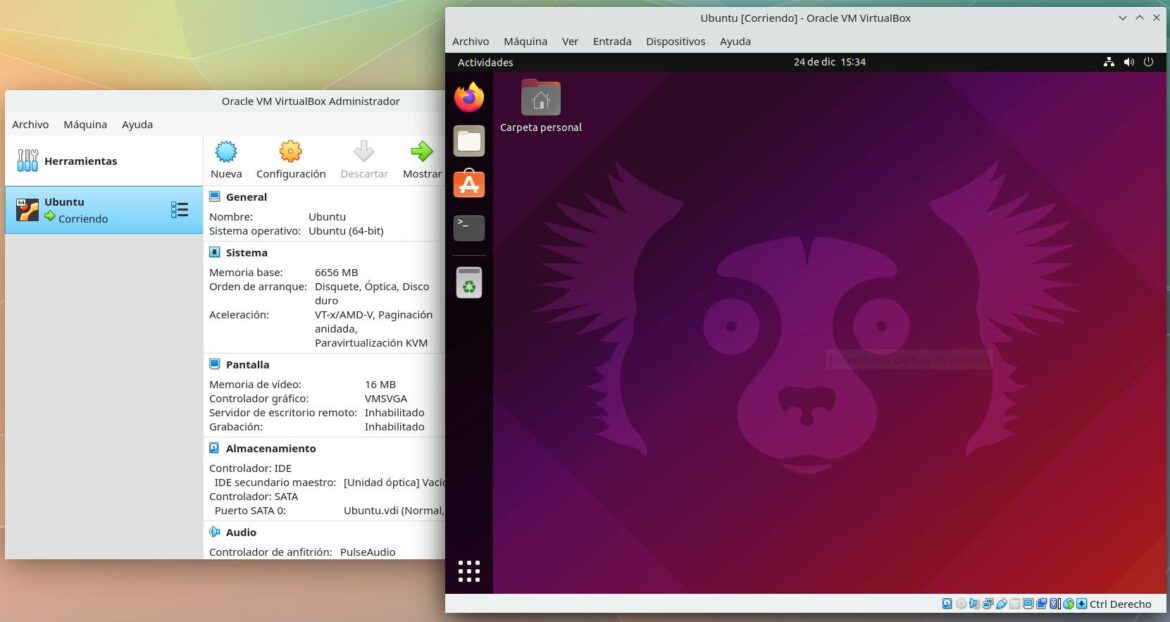The image size is (1170, 622).
Task: Open Archivo menu in the Ubuntu VM window
Action: pos(470,41)
